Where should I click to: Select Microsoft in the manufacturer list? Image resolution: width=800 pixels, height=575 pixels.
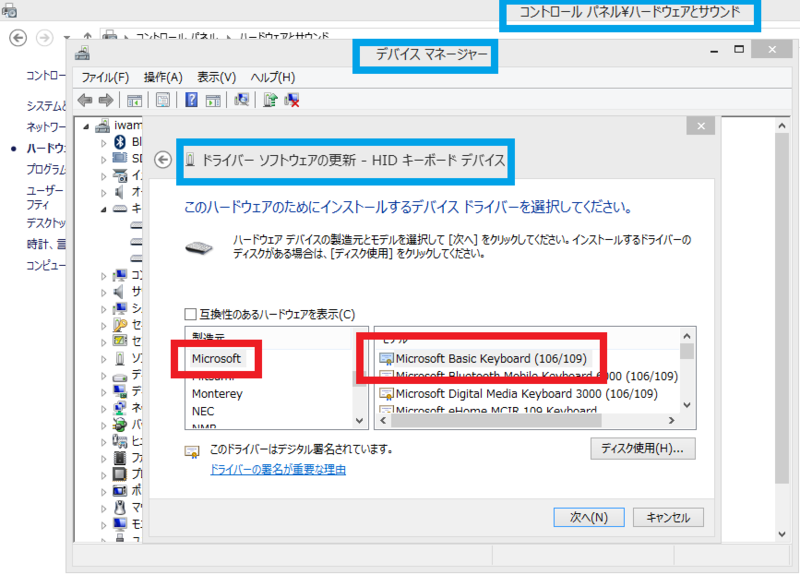point(216,359)
